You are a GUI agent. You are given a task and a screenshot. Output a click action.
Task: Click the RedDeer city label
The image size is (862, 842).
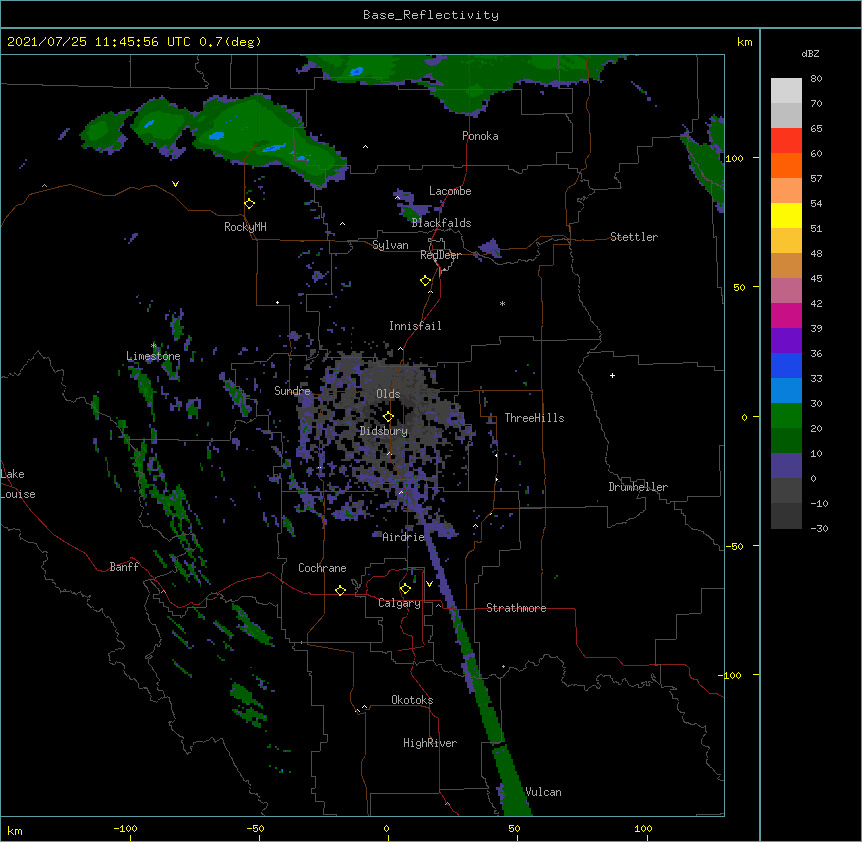click(440, 255)
